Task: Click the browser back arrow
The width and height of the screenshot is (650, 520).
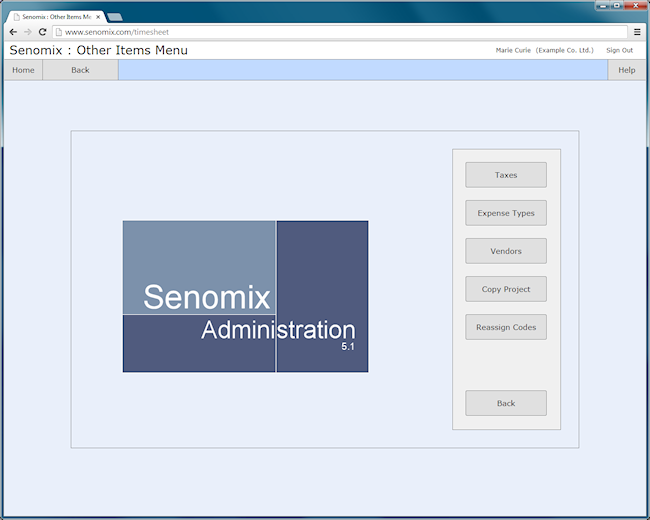Action: point(13,32)
